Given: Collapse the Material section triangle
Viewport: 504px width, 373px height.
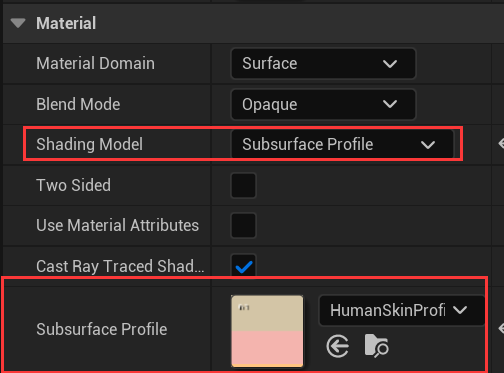Looking at the screenshot, I should tap(18, 23).
